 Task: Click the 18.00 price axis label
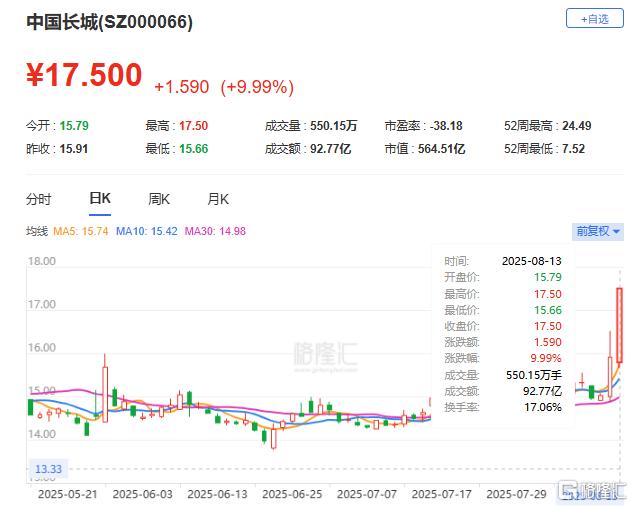tap(42, 261)
